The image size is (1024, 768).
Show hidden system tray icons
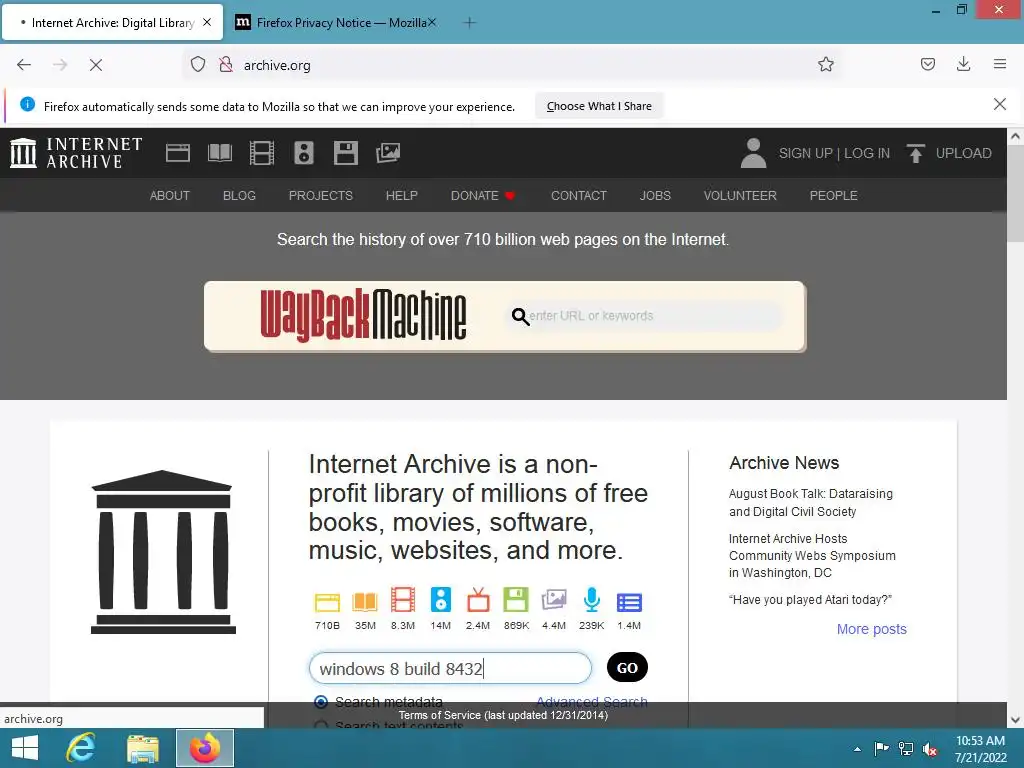(857, 748)
